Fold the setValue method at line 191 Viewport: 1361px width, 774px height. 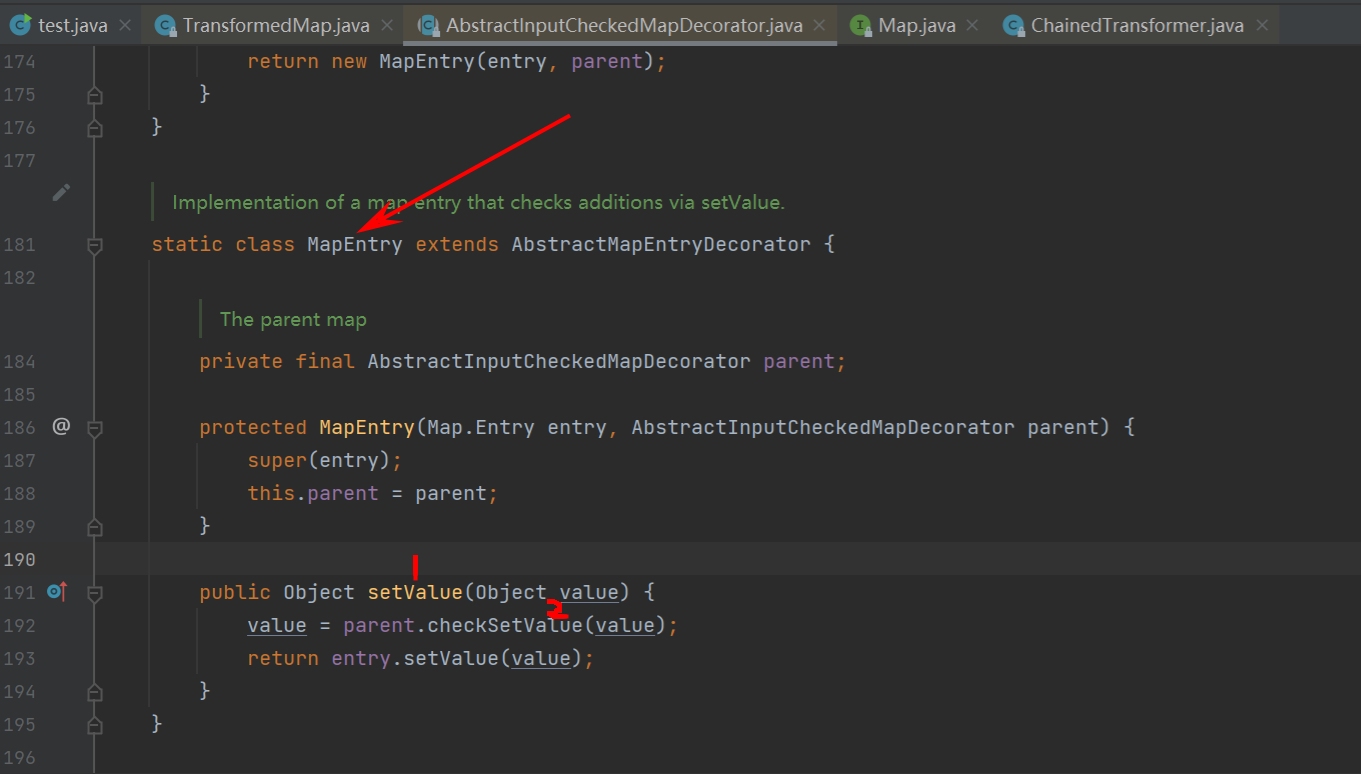click(95, 593)
